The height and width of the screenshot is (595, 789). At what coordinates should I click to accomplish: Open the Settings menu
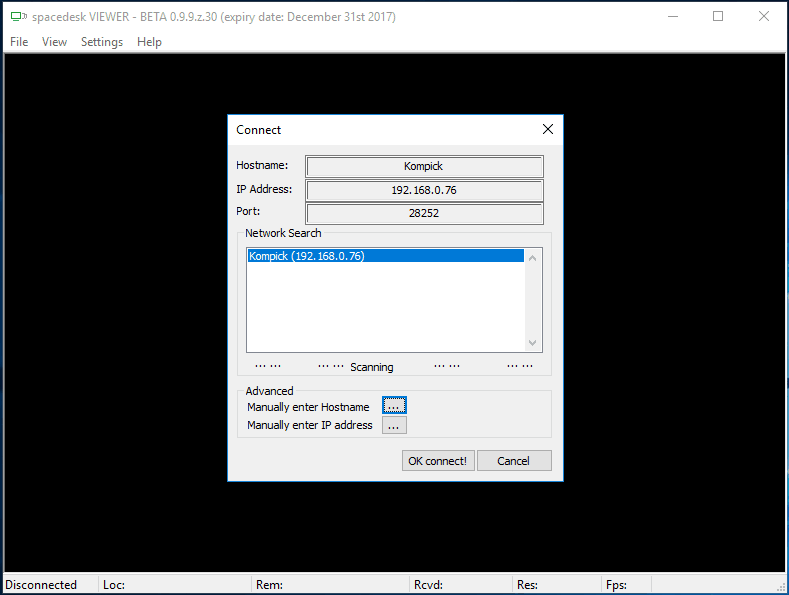102,42
